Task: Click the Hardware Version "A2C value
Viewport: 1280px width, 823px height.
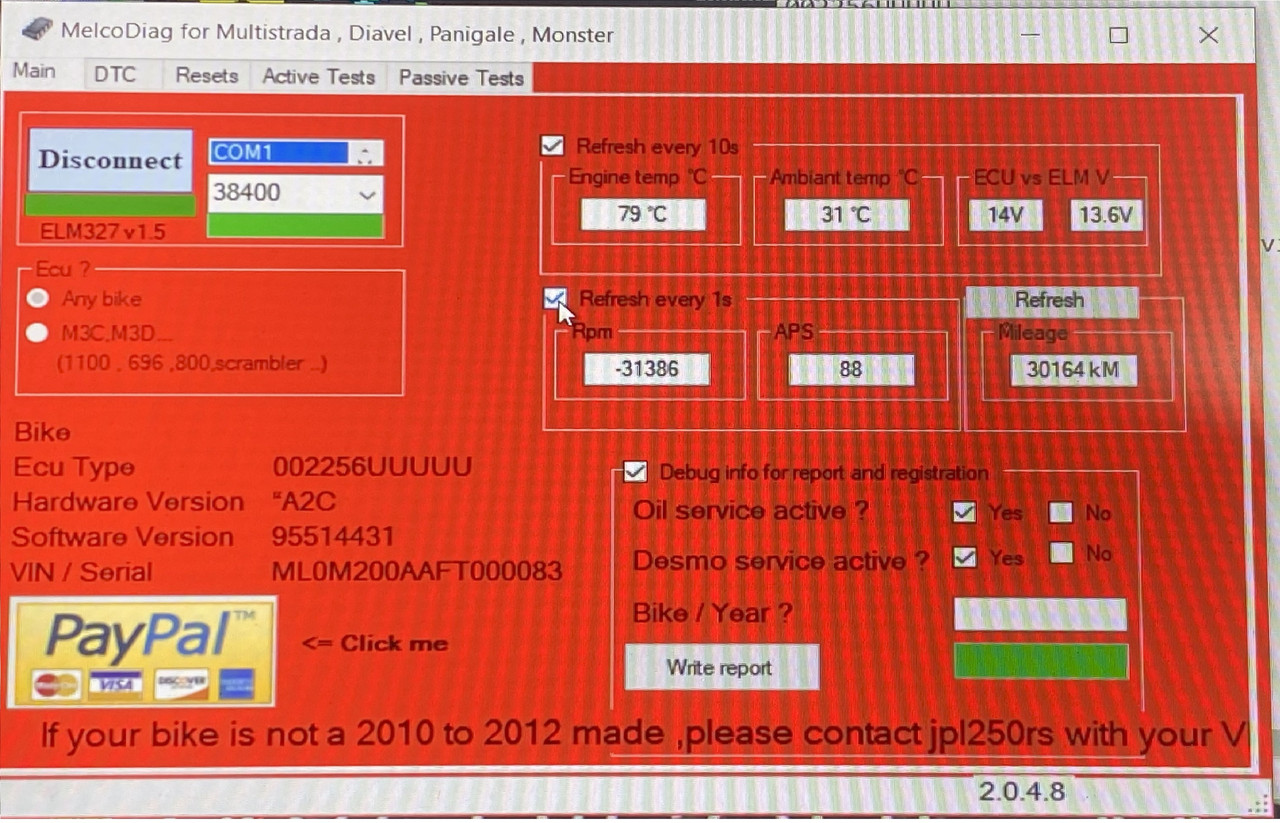Action: coord(303,502)
